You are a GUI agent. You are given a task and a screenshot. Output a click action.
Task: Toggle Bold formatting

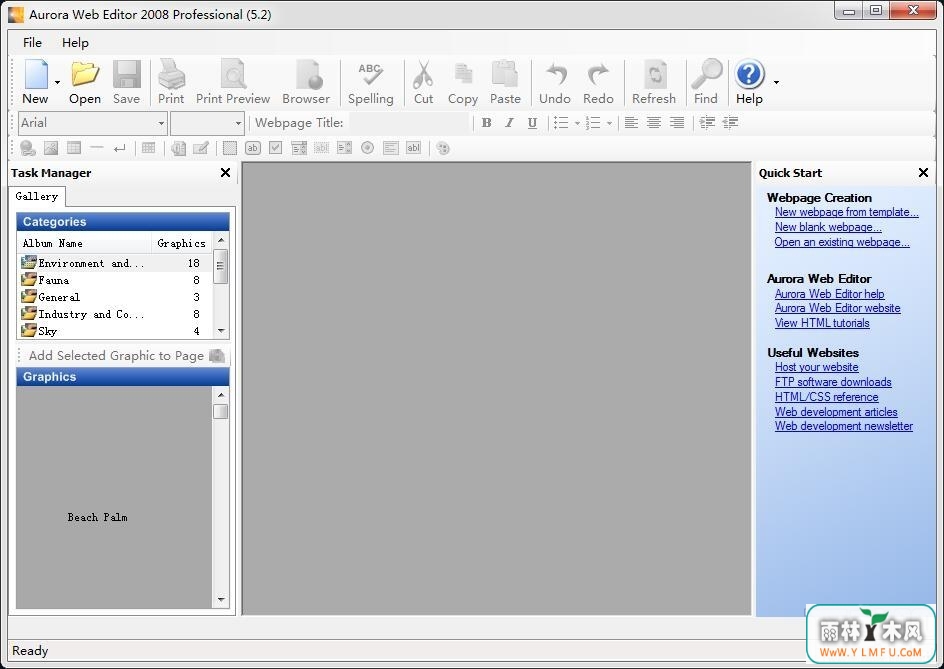[x=486, y=123]
